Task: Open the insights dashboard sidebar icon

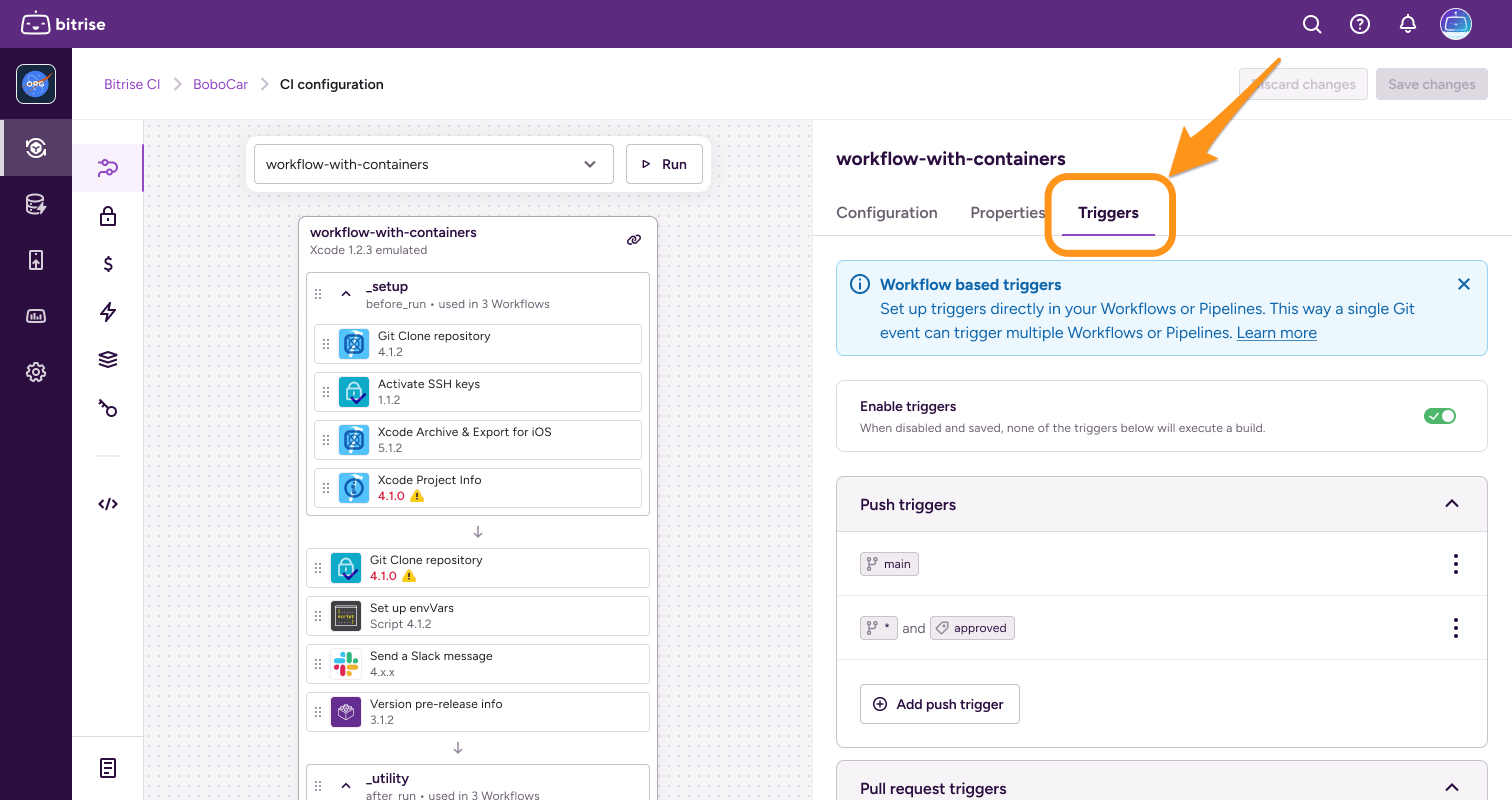Action: tap(36, 316)
